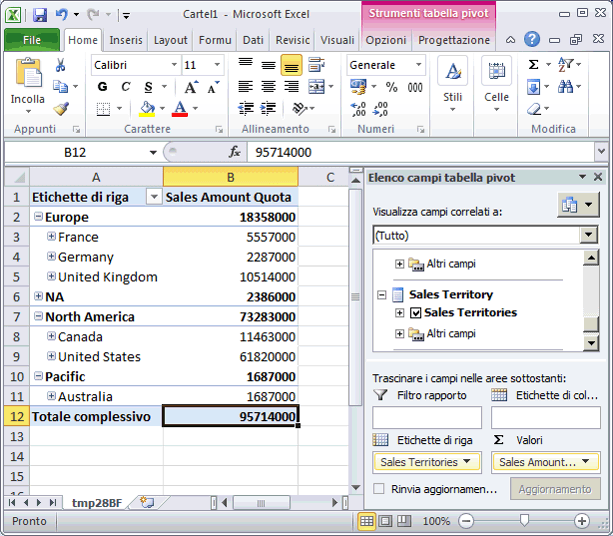Toggle bottom vertical alignment
Image resolution: width=613 pixels, height=536 pixels.
pyautogui.click(x=291, y=65)
